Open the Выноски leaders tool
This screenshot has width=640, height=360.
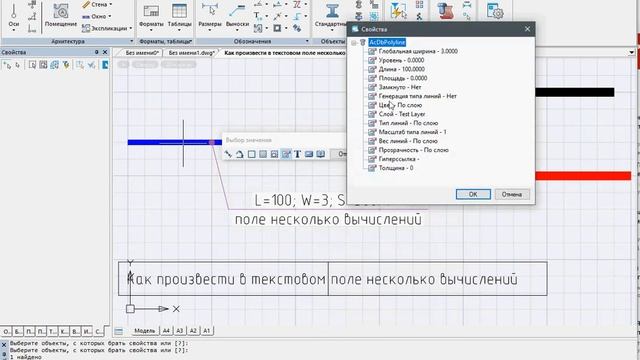coord(237,16)
